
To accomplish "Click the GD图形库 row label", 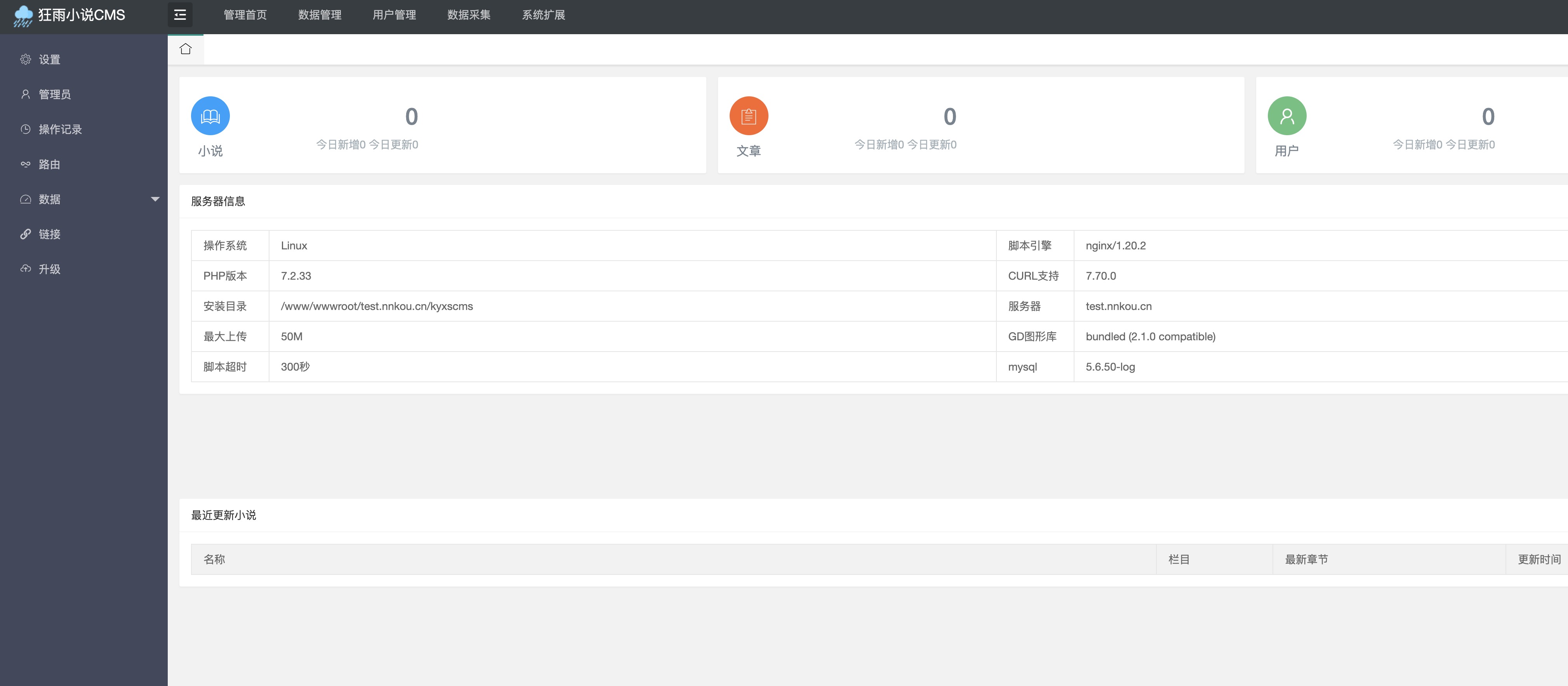I will (1033, 337).
